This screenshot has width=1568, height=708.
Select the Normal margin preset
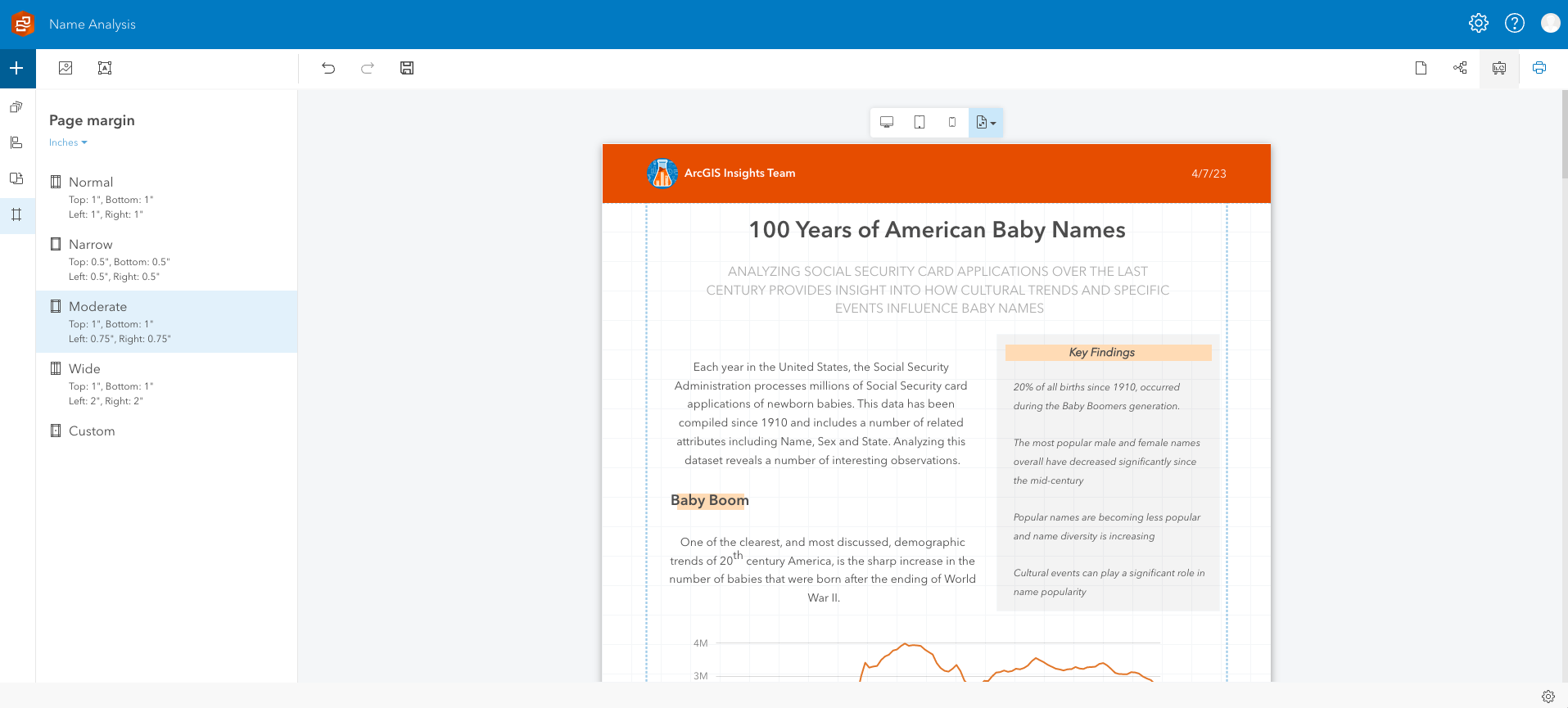coord(91,182)
